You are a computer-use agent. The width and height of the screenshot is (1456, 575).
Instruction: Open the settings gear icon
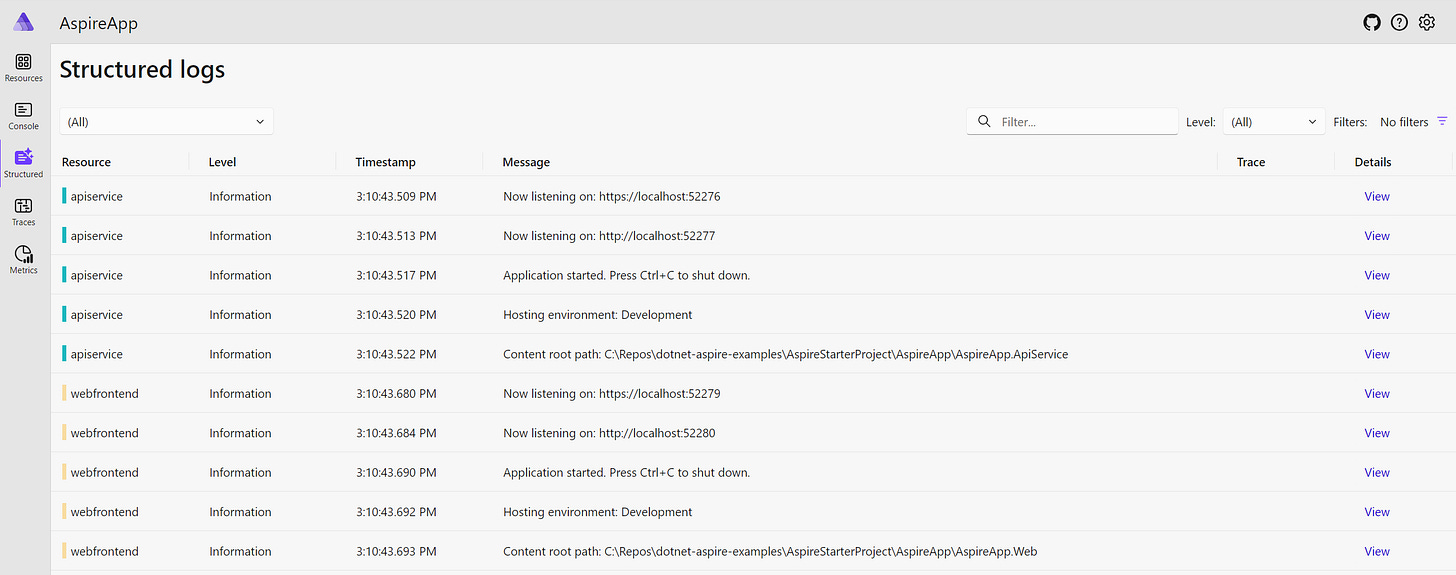coord(1427,22)
